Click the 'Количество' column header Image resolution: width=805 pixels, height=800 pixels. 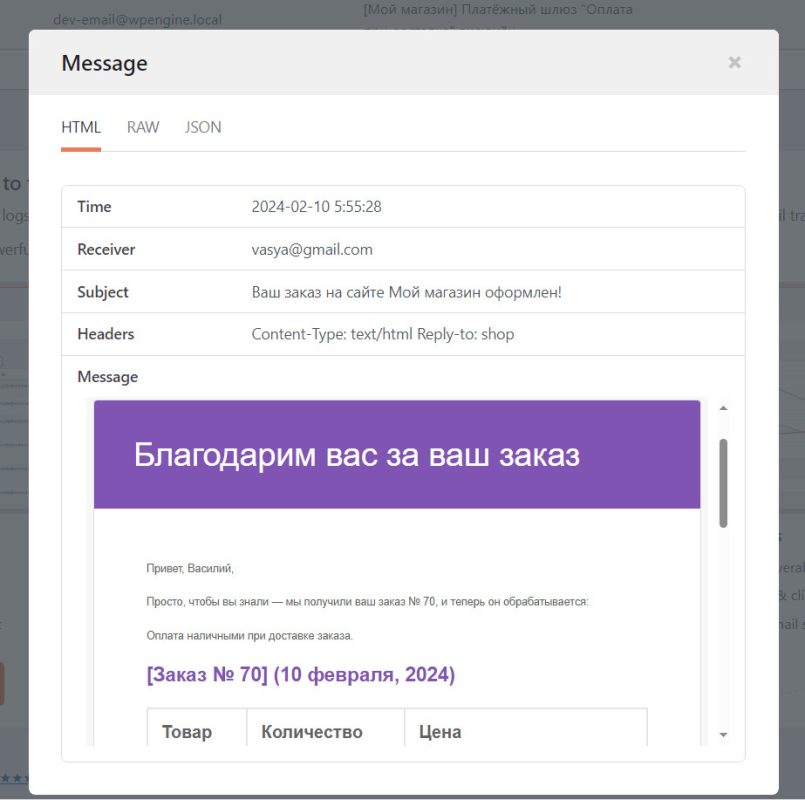point(310,731)
